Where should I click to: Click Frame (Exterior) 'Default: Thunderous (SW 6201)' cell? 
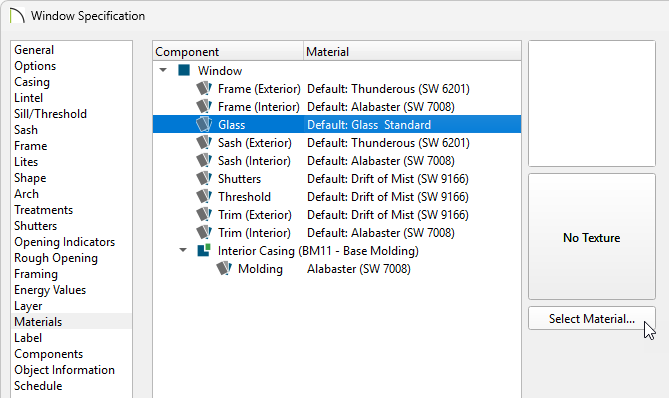coord(388,89)
